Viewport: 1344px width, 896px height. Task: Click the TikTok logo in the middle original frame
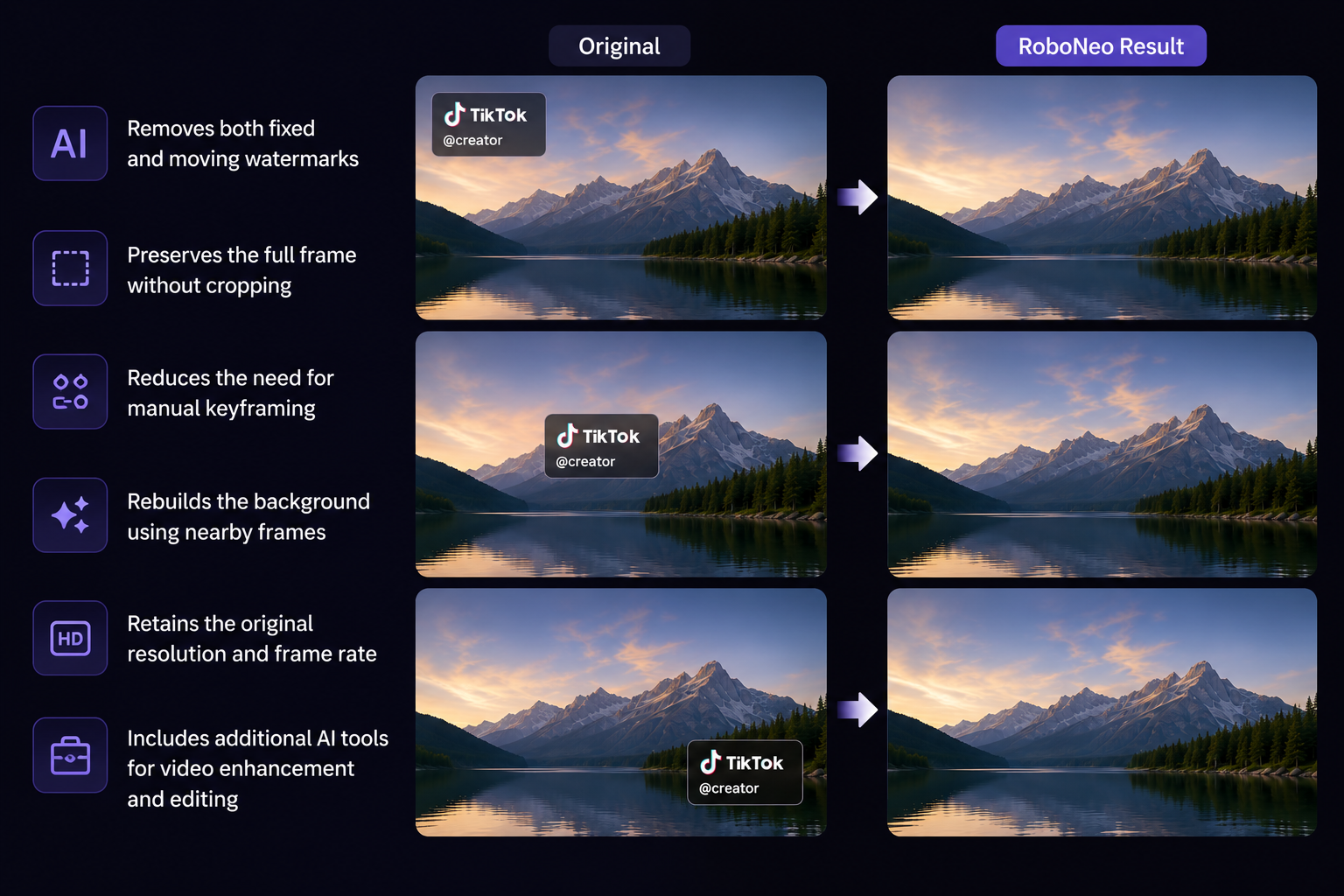point(567,436)
